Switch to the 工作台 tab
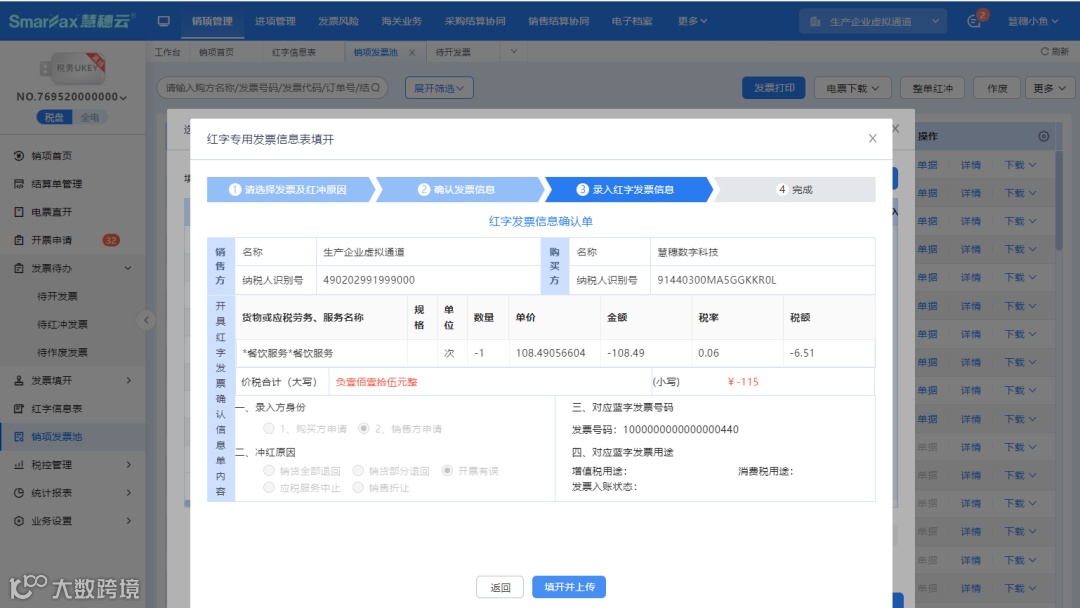This screenshot has width=1080, height=608. pos(167,52)
